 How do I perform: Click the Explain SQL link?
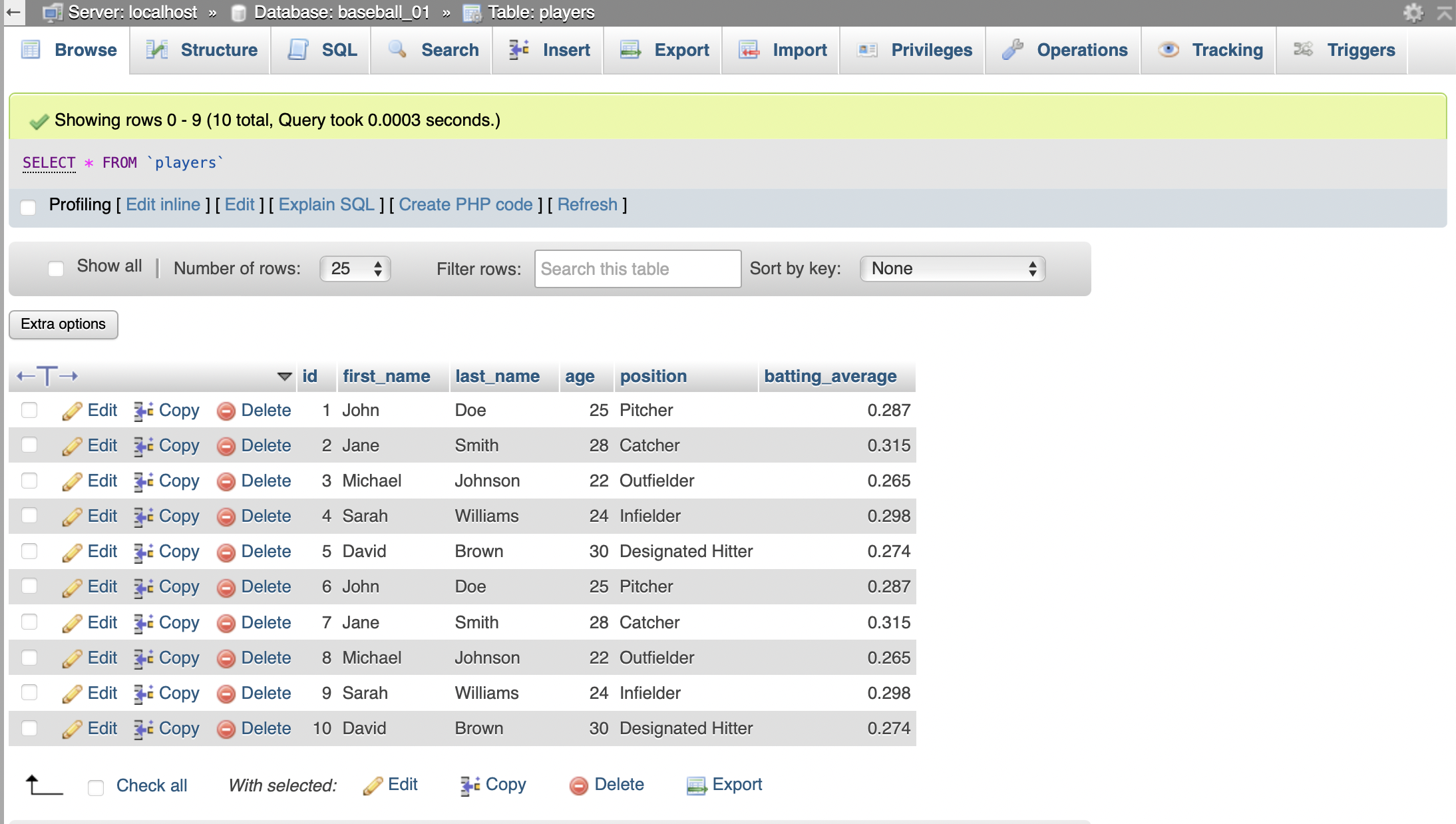325,204
